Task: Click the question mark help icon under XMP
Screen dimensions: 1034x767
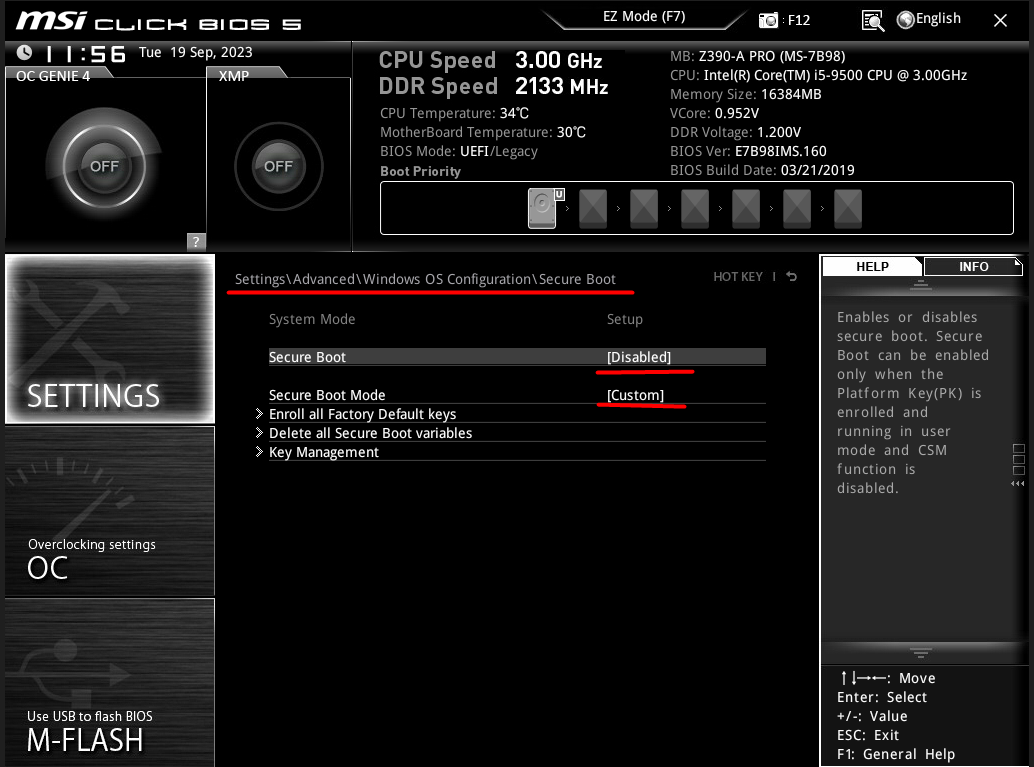Action: [x=195, y=242]
